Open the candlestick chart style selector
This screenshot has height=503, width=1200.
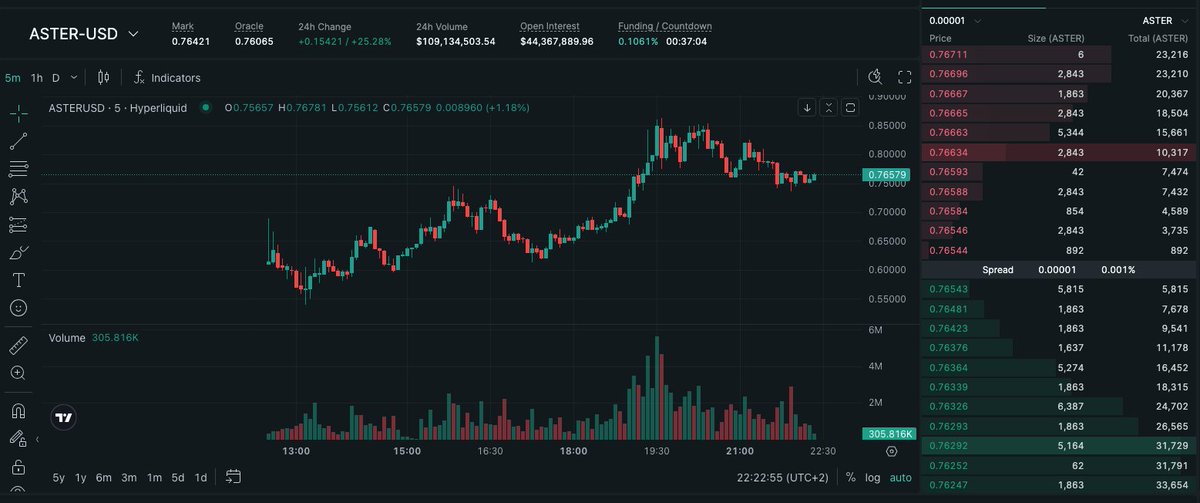(x=104, y=77)
